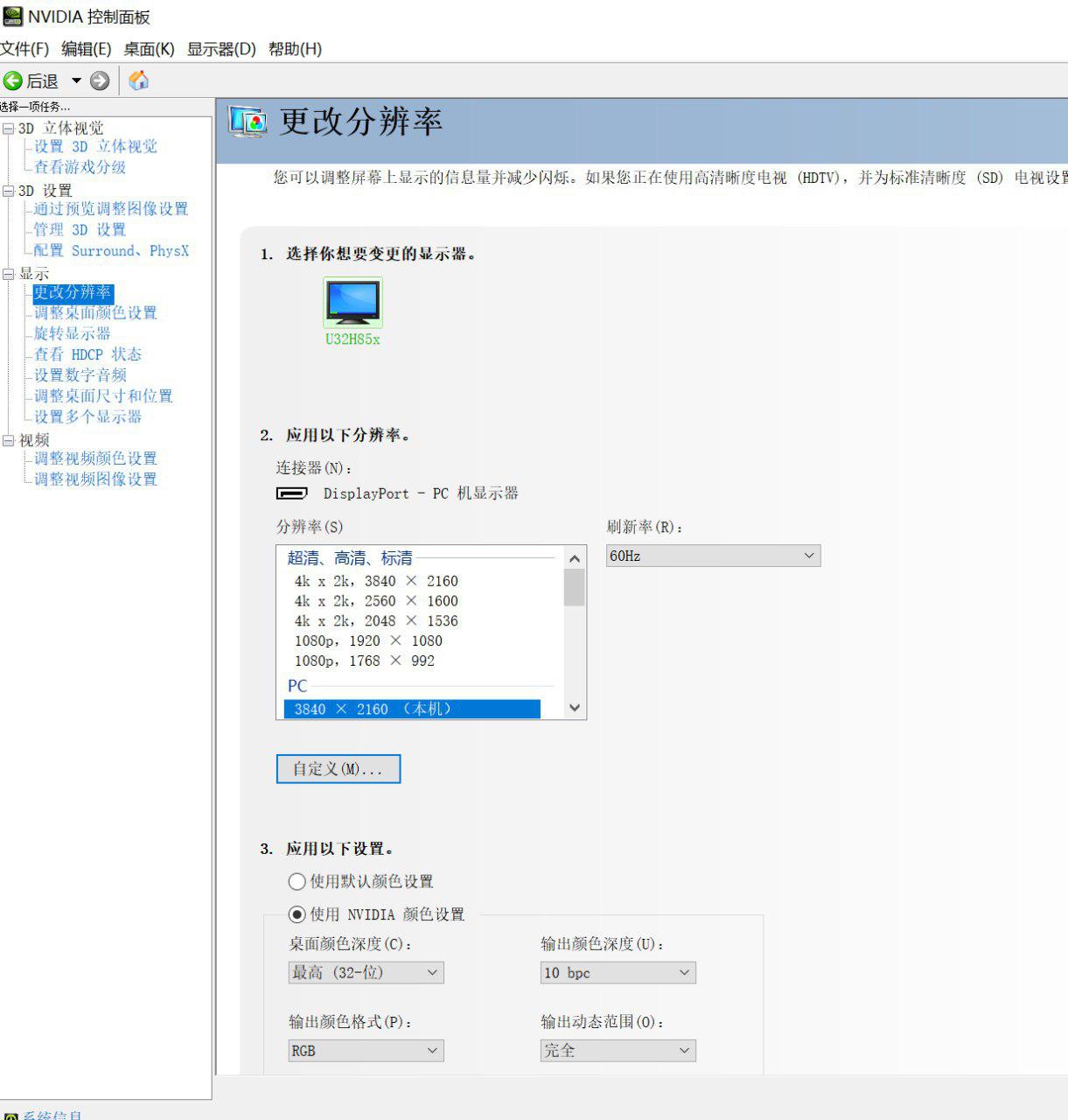
Task: Select resolution 4k x 2k, 3840 × 2160
Action: [x=376, y=581]
